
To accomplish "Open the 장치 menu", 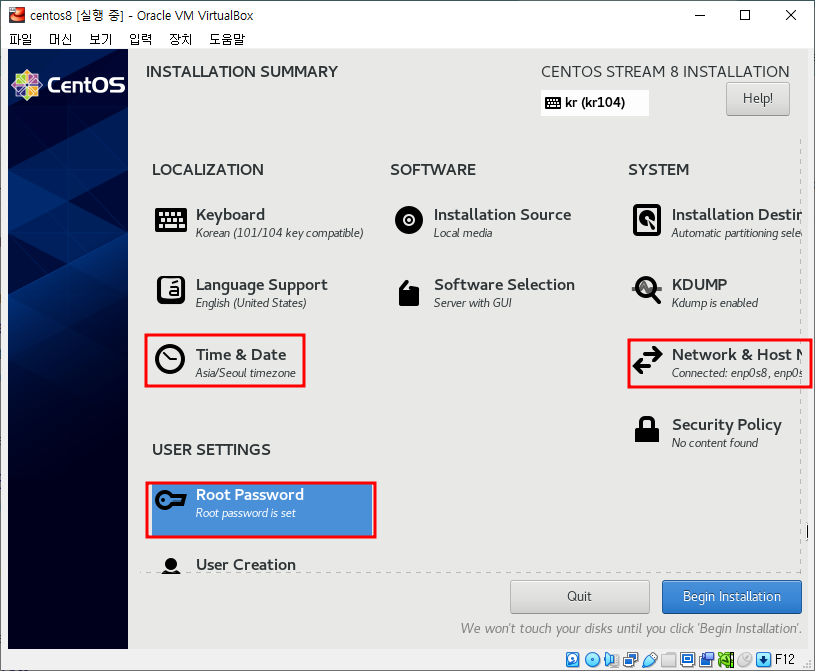I will click(180, 39).
